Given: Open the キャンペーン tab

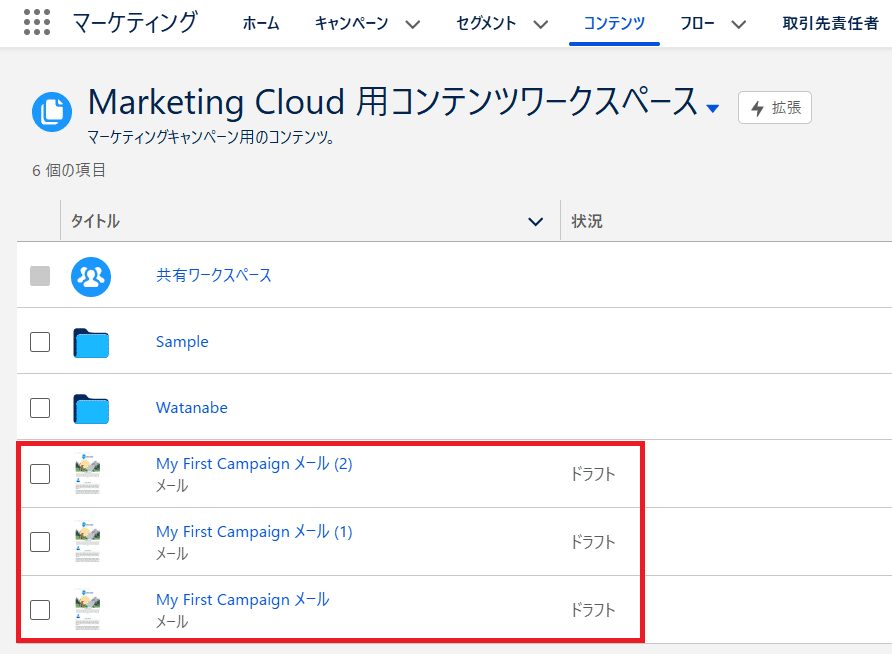Looking at the screenshot, I should [x=352, y=23].
